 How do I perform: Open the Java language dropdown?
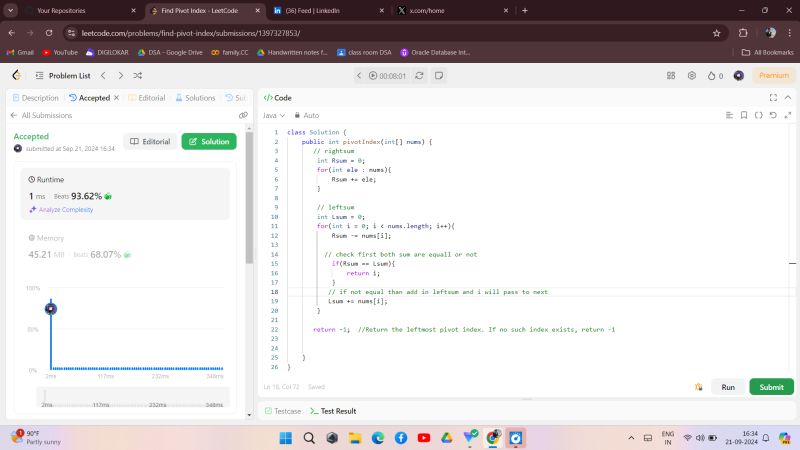pos(274,115)
